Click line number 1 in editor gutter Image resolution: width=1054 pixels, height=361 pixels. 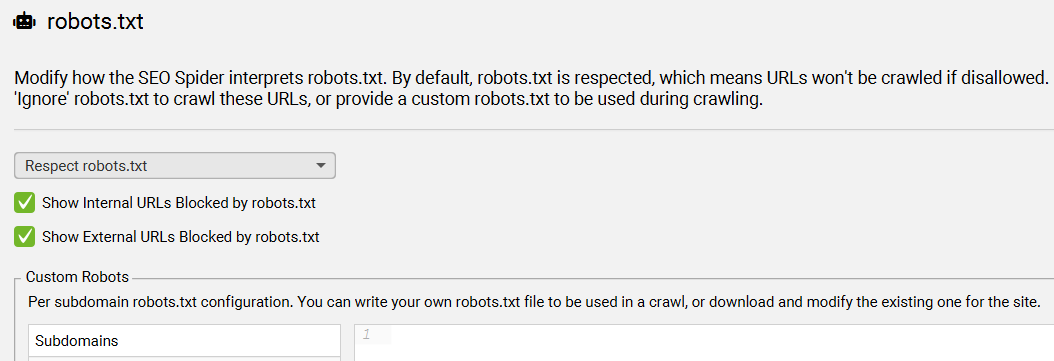click(367, 334)
